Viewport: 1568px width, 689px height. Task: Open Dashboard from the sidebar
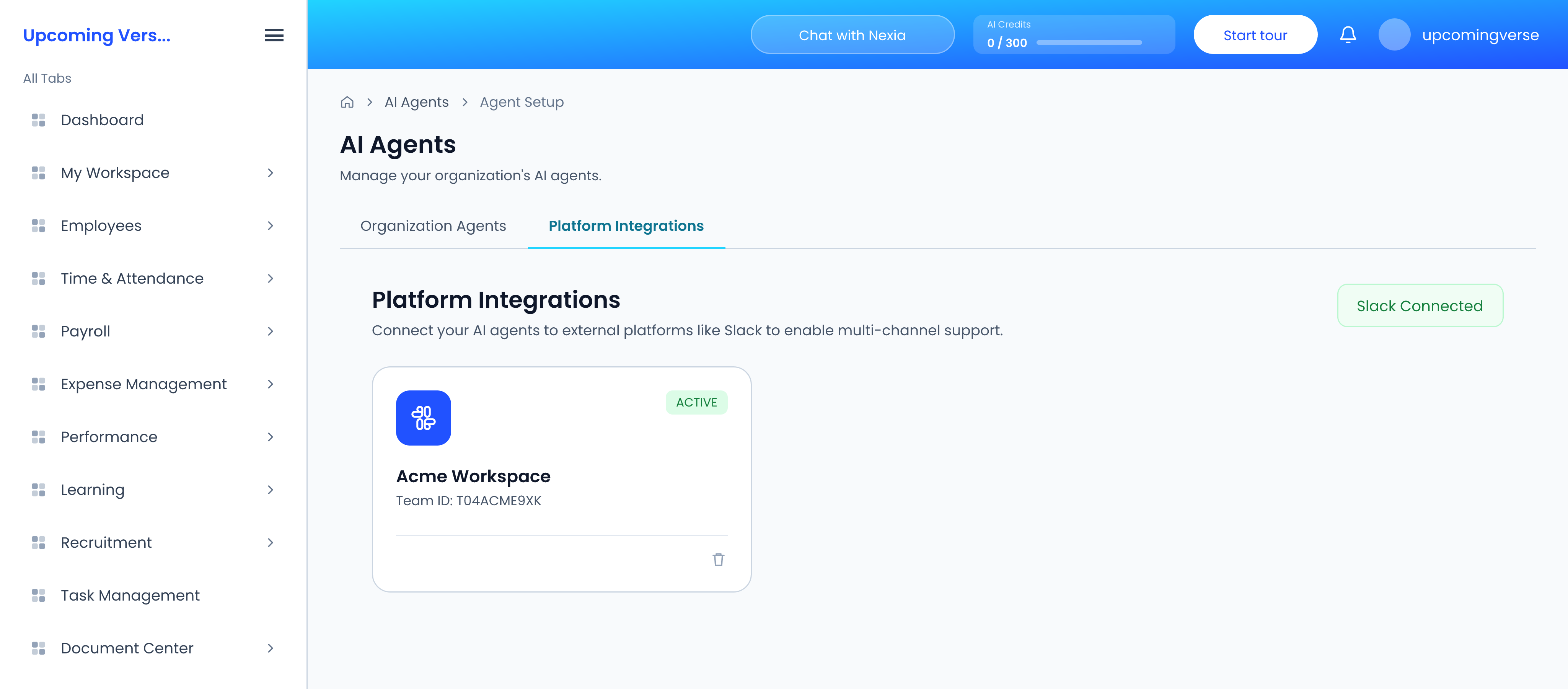pyautogui.click(x=102, y=120)
